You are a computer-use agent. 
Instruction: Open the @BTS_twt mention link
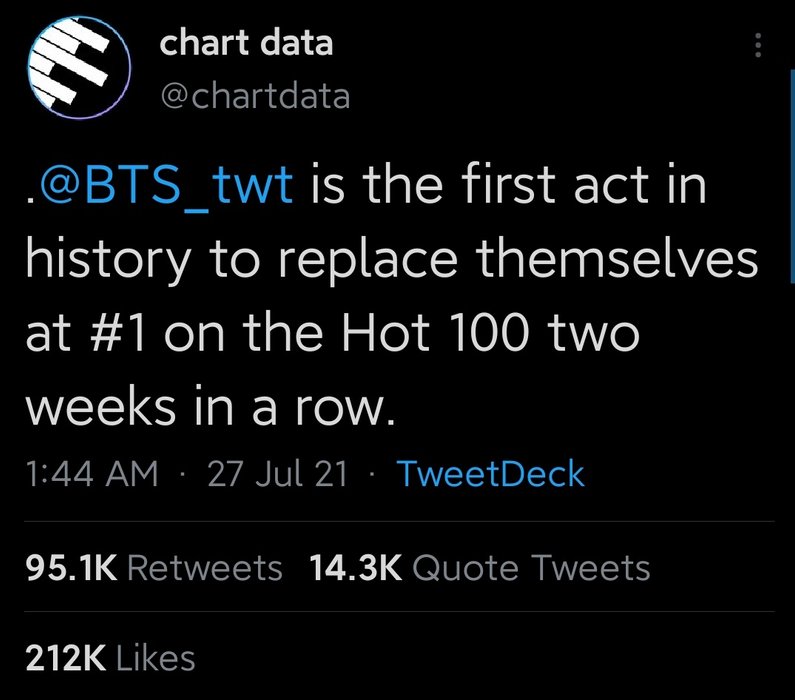click(x=166, y=185)
